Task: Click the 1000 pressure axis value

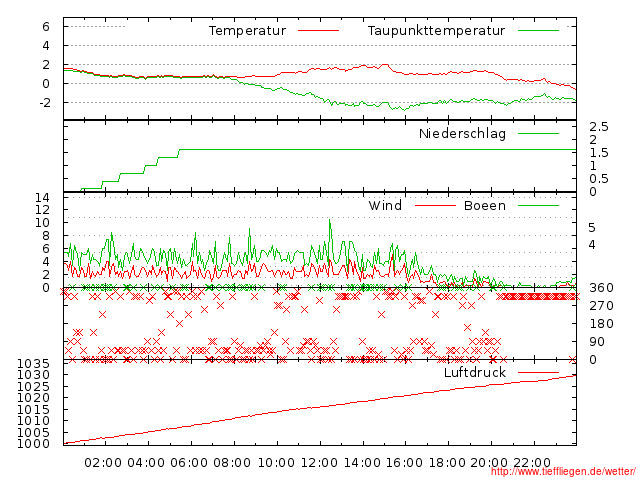Action: point(33,444)
